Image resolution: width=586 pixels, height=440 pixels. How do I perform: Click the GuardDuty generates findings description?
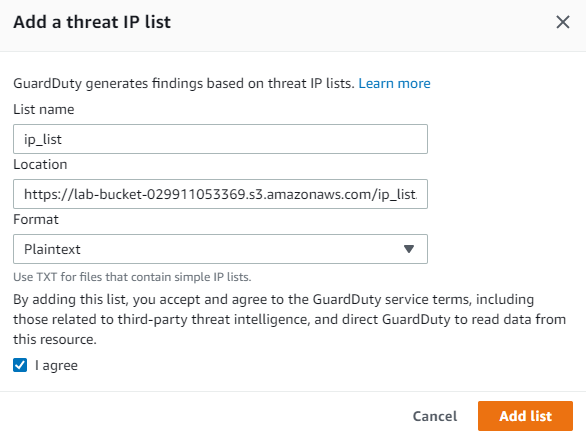tap(184, 83)
